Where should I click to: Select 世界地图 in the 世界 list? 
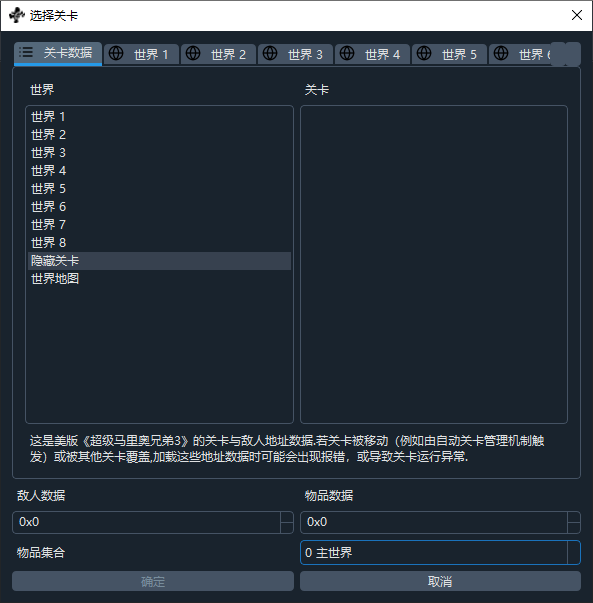[159, 279]
